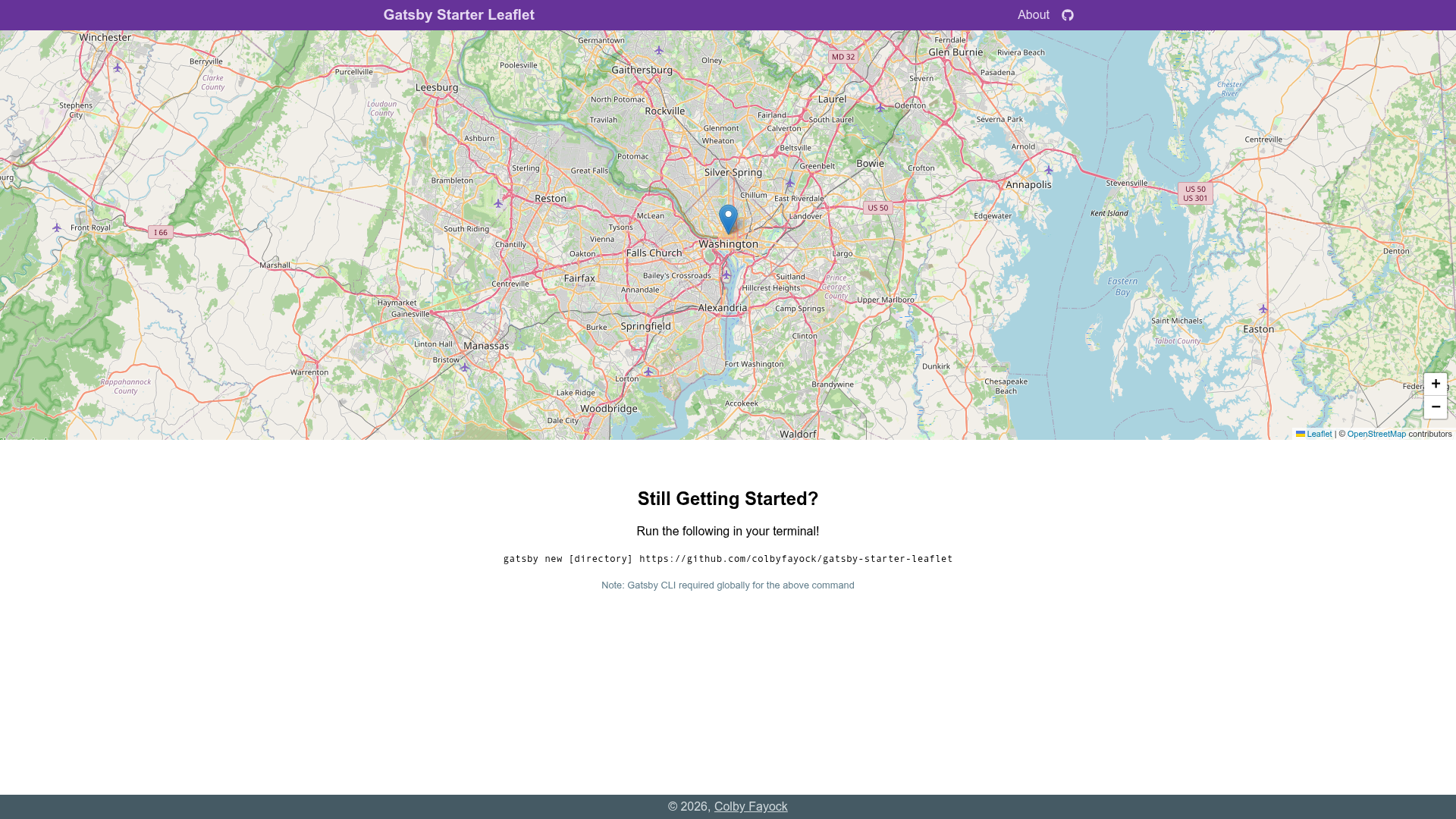Click the airport icon west of Reston
Viewport: 1456px width, 819px height.
pos(498,203)
